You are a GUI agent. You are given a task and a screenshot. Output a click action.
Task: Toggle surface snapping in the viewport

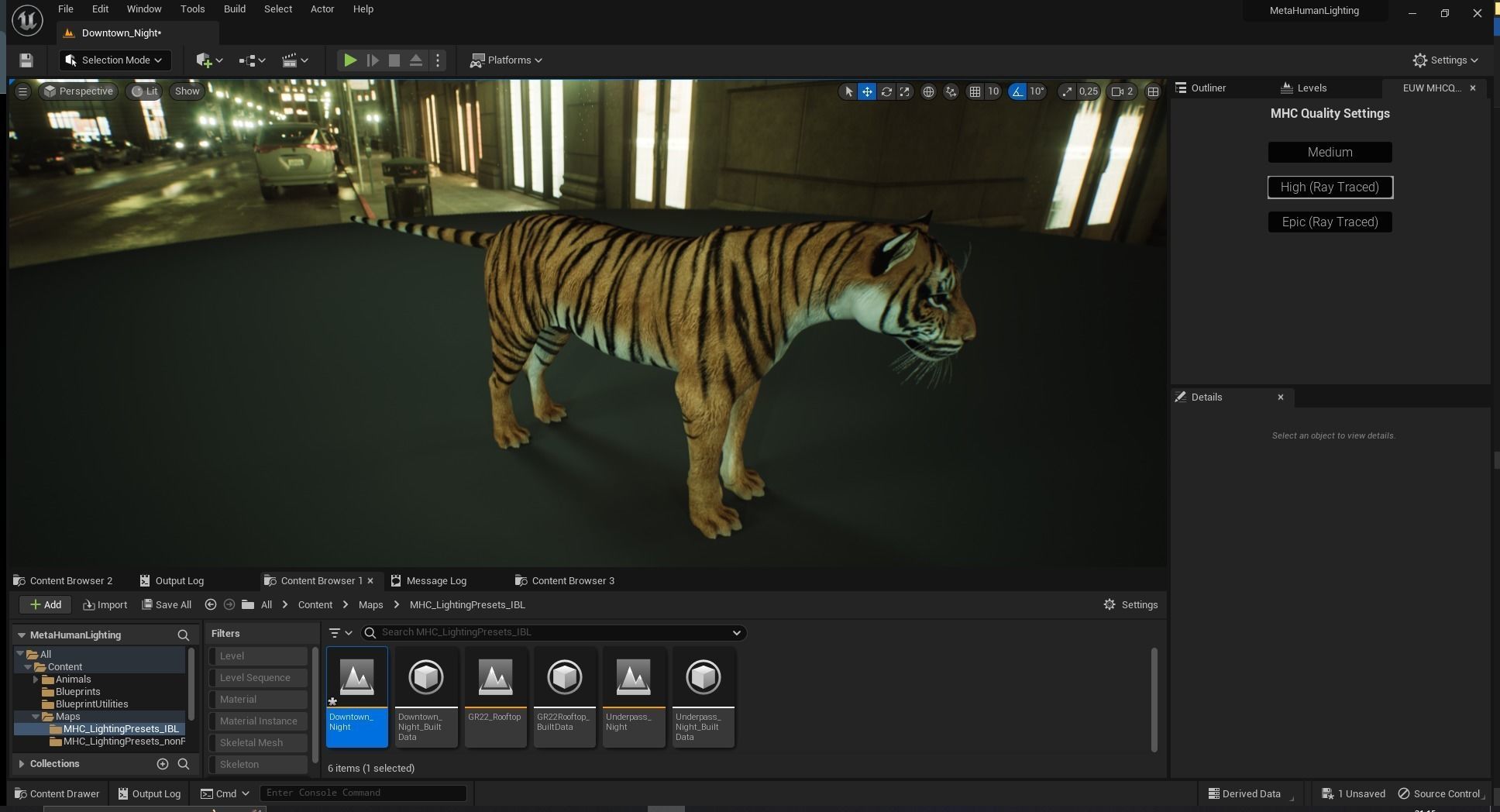pos(951,91)
